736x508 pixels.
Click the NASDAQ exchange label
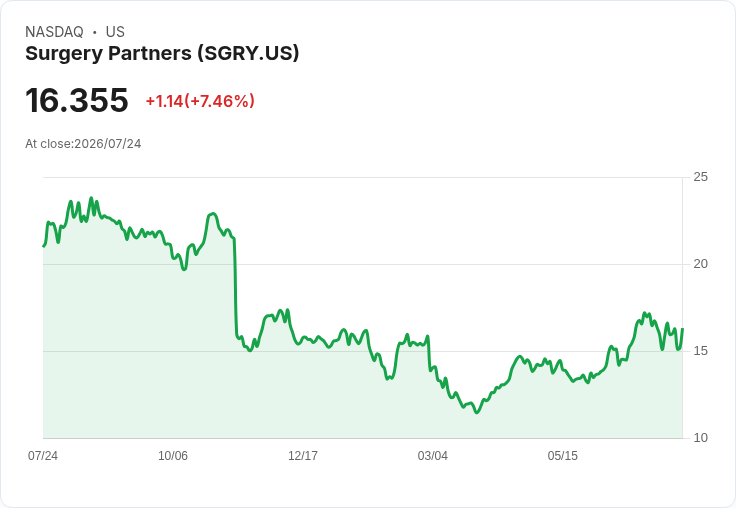tap(54, 32)
